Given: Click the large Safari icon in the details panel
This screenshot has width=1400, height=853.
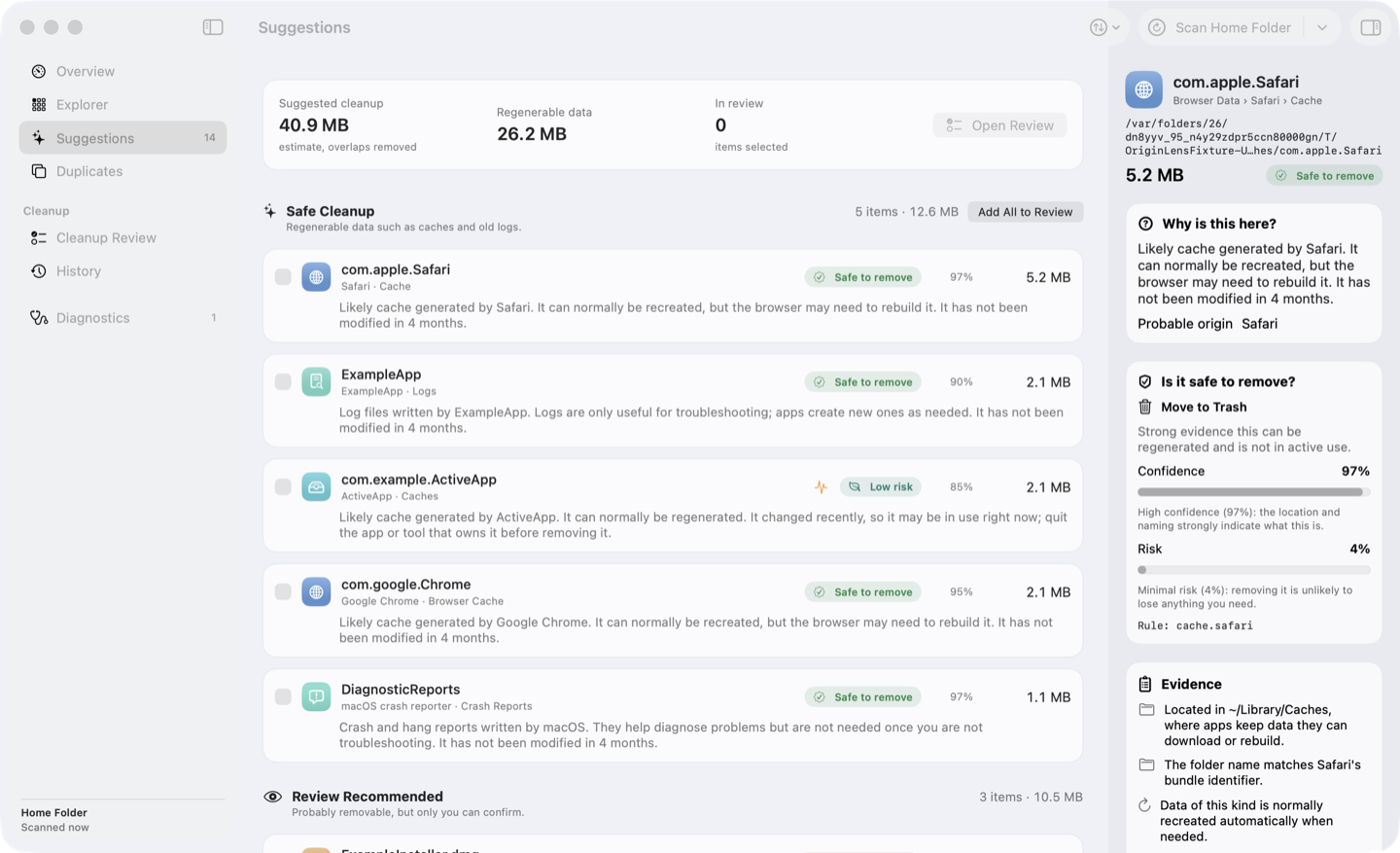Looking at the screenshot, I should pos(1143,89).
